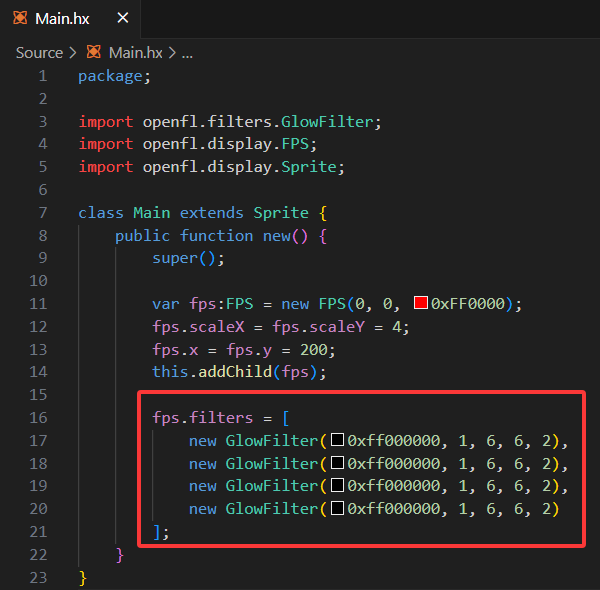The width and height of the screenshot is (600, 590).
Task: Click the 'package' keyword on line 1
Action: (x=110, y=77)
